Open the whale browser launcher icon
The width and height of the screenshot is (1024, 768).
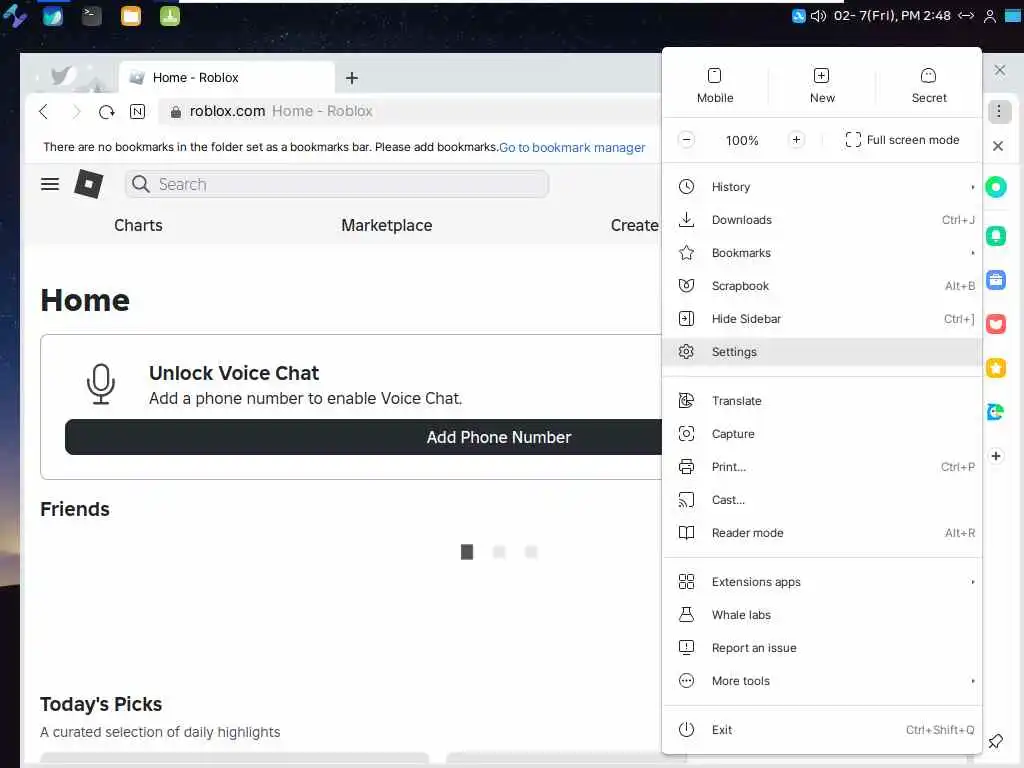pos(53,16)
